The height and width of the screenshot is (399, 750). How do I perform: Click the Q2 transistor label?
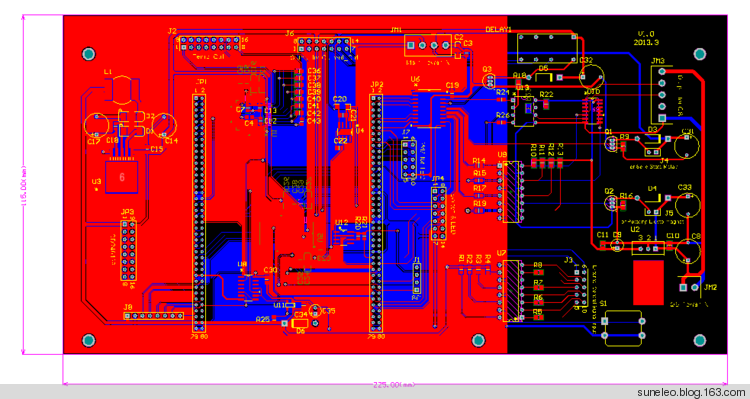pyautogui.click(x=609, y=191)
